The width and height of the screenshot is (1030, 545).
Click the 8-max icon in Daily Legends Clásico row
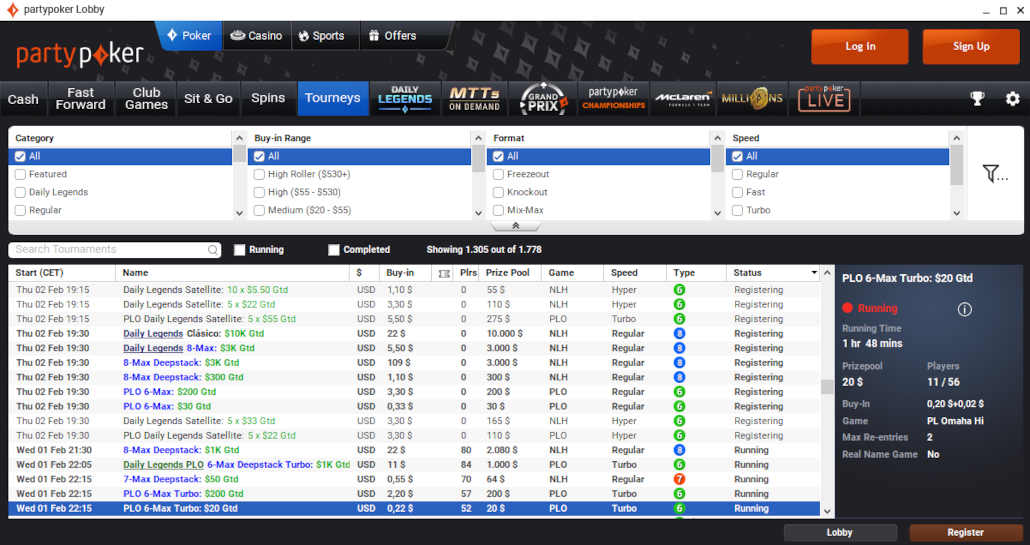click(x=679, y=334)
